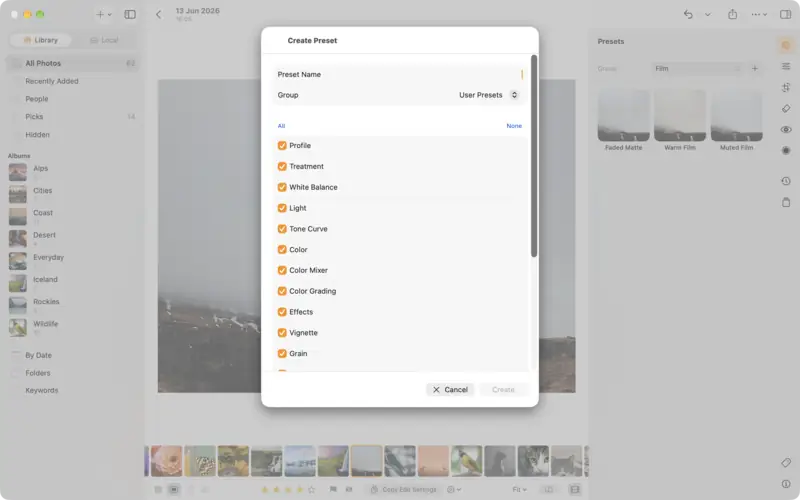Uncheck the Profile checkbox
Image resolution: width=800 pixels, height=500 pixels.
pyautogui.click(x=282, y=145)
